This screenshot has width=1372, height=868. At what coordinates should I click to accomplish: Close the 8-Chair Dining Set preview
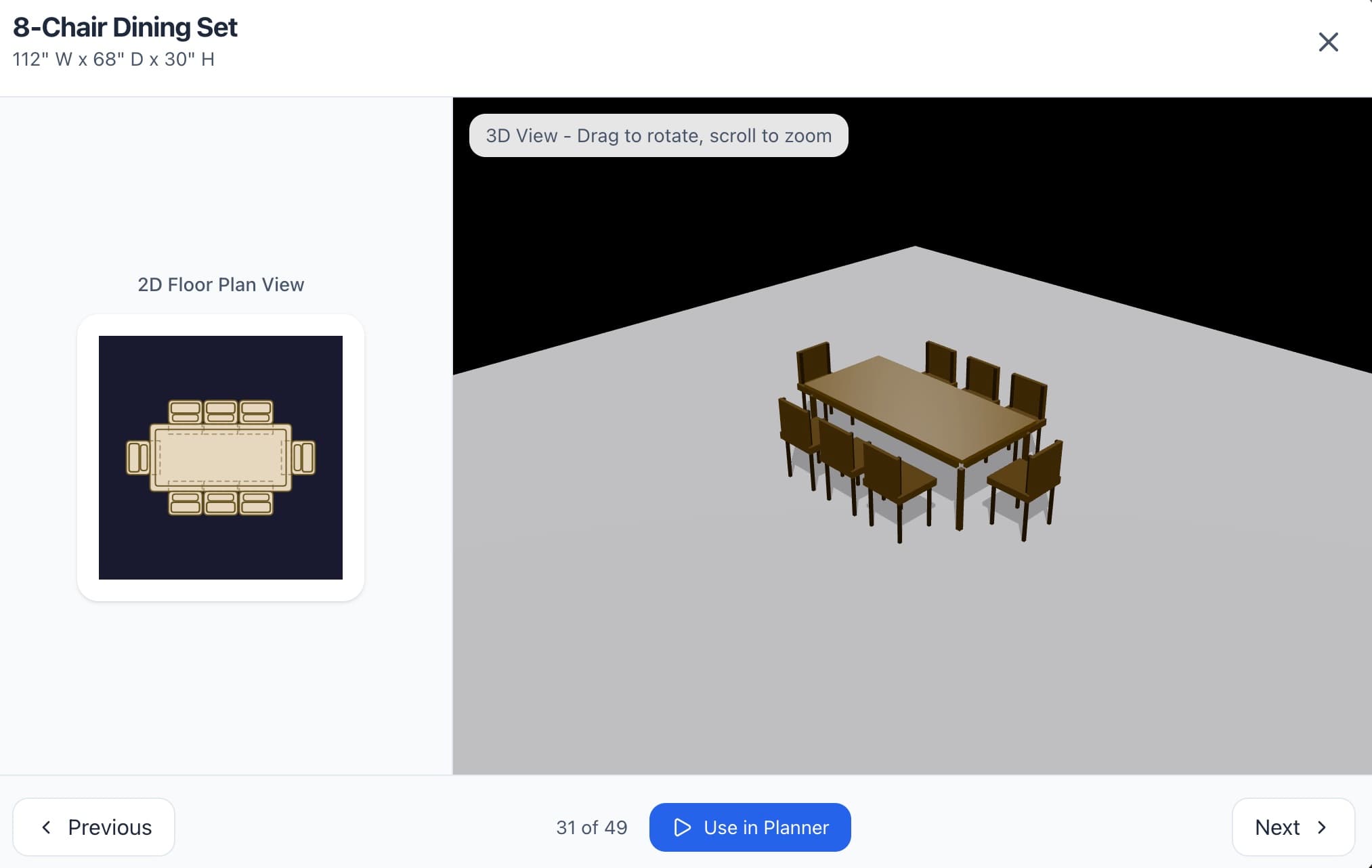click(1329, 42)
